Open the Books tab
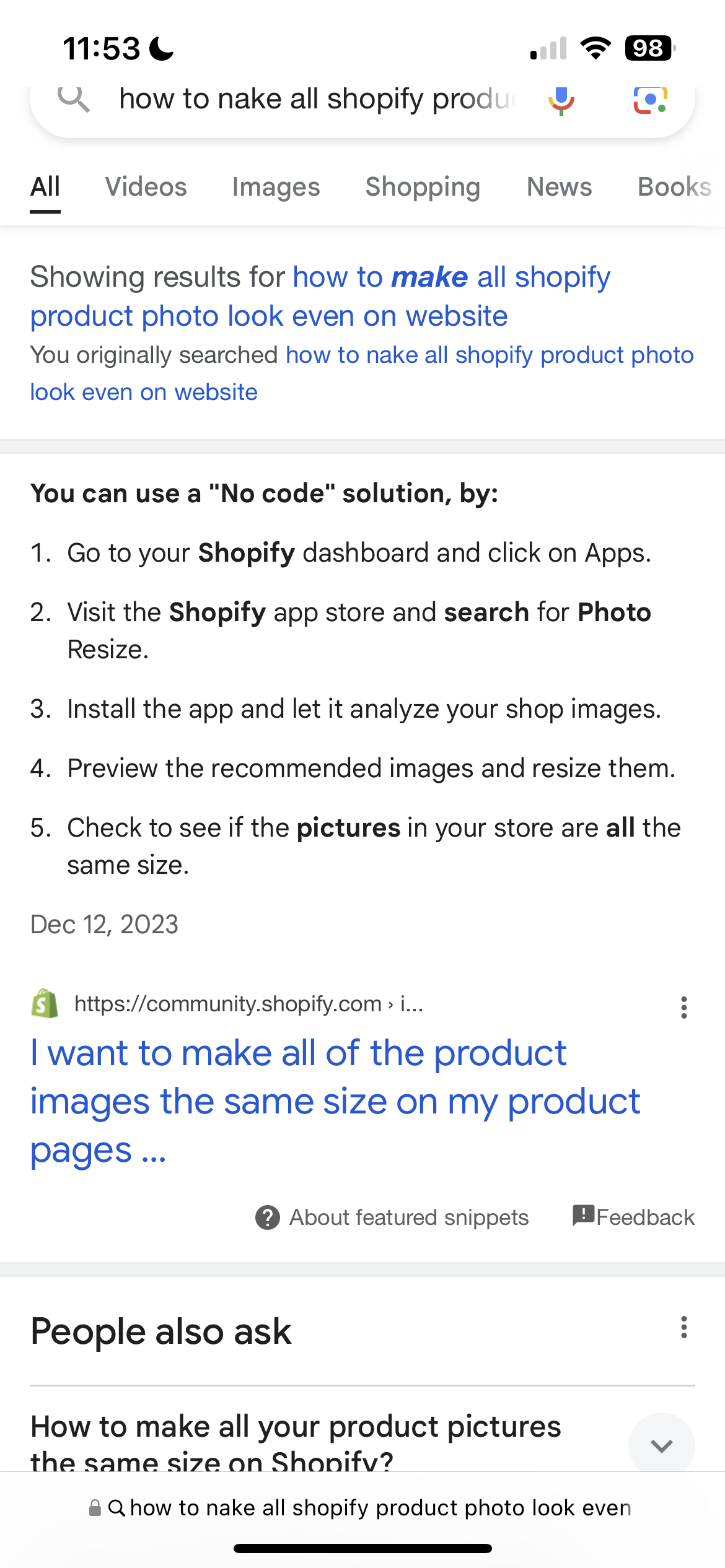725x1568 pixels. (x=674, y=187)
